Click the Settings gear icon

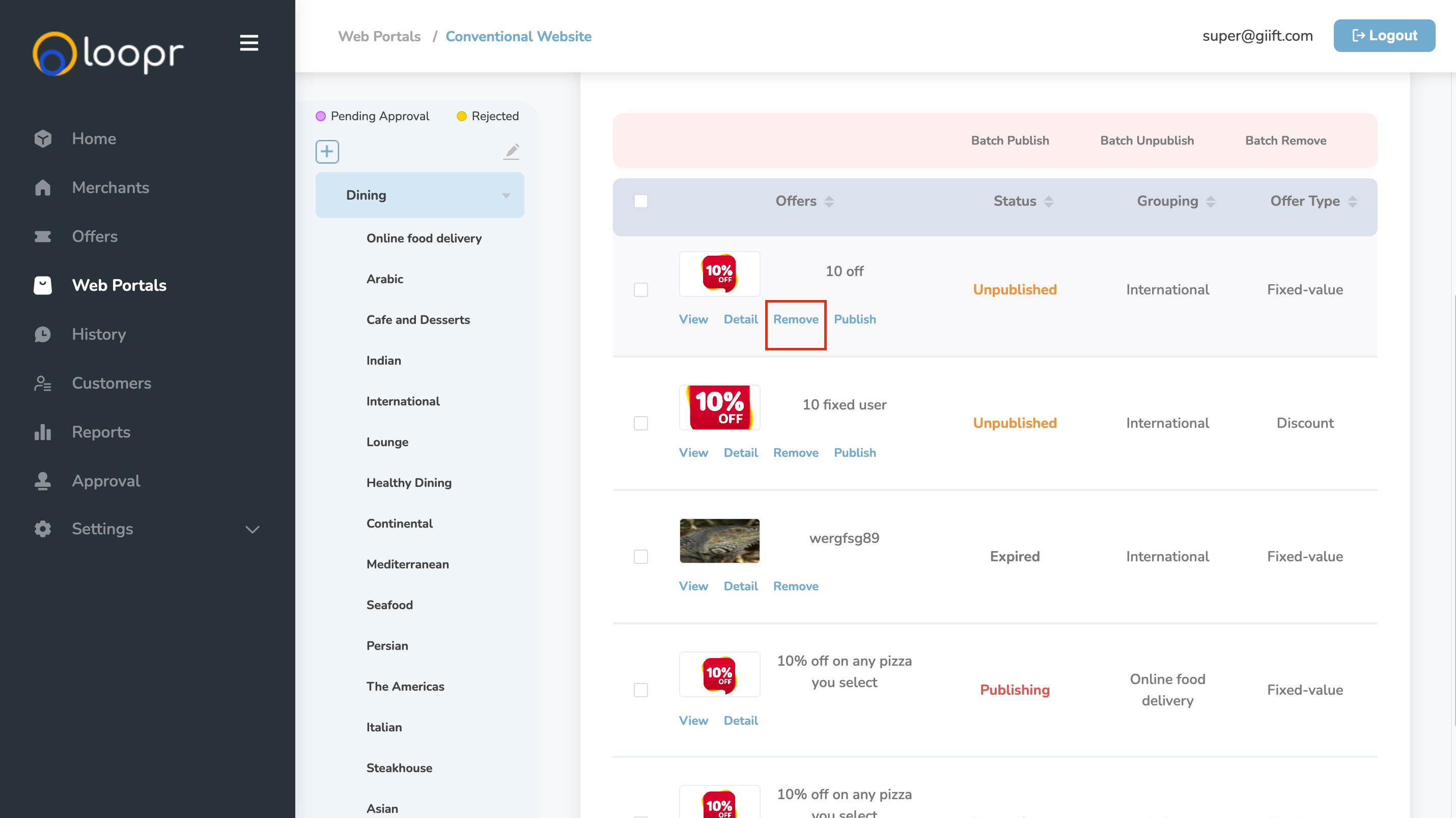point(42,529)
